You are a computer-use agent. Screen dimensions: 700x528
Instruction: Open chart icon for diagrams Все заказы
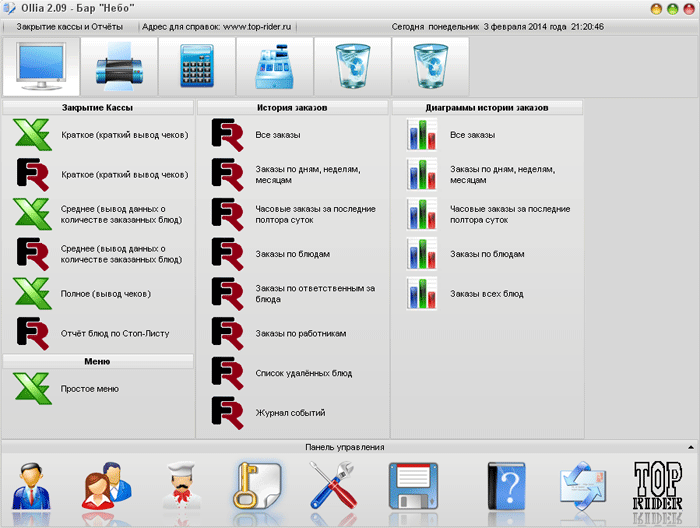click(x=421, y=135)
